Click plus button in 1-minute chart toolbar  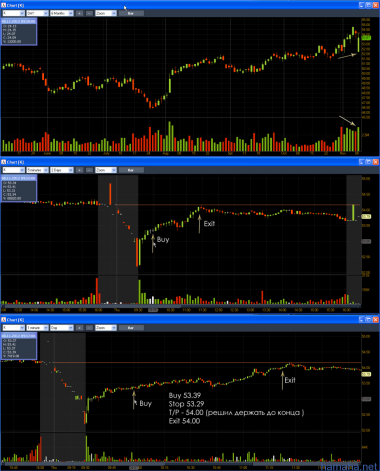[79, 328]
